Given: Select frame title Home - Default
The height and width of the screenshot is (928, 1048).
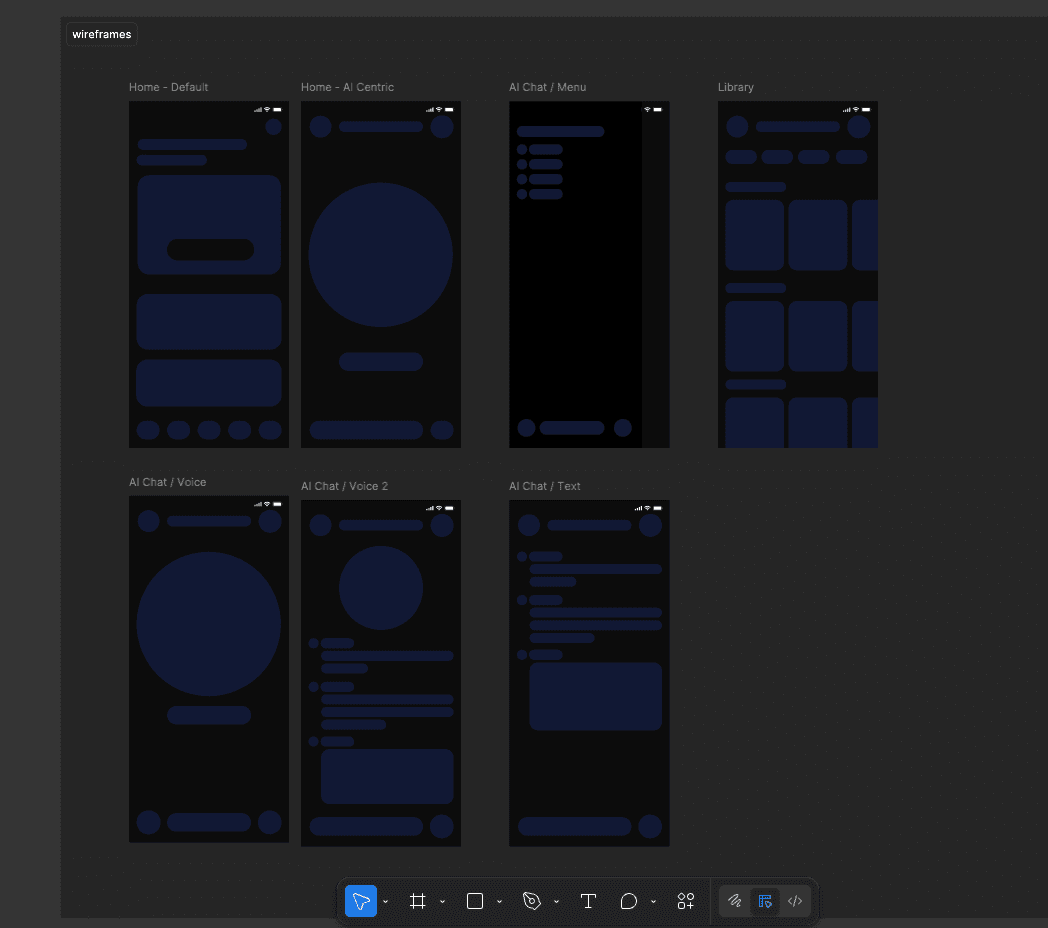Looking at the screenshot, I should pos(168,87).
